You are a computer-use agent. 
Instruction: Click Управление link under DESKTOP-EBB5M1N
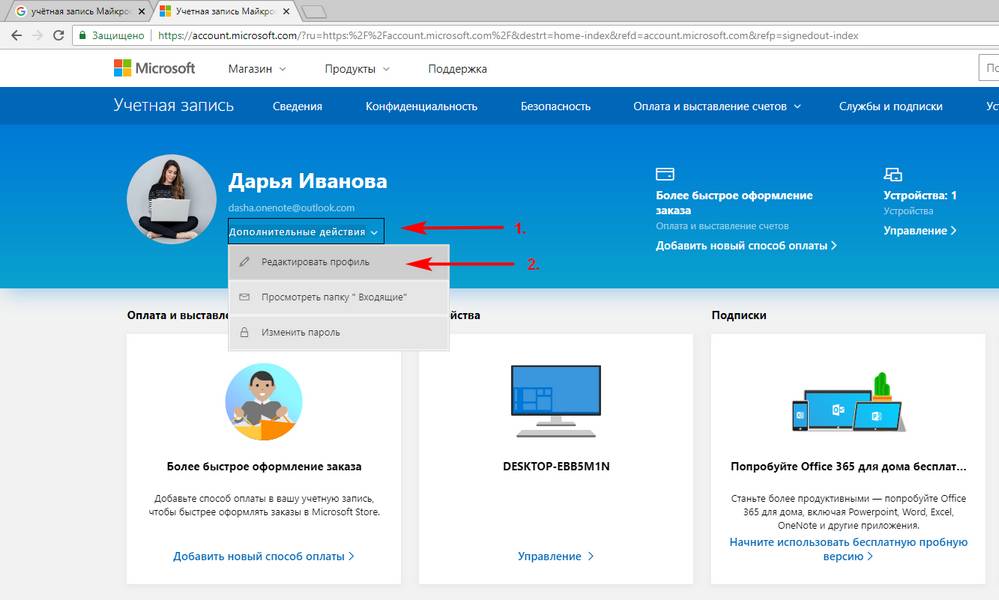click(x=556, y=556)
